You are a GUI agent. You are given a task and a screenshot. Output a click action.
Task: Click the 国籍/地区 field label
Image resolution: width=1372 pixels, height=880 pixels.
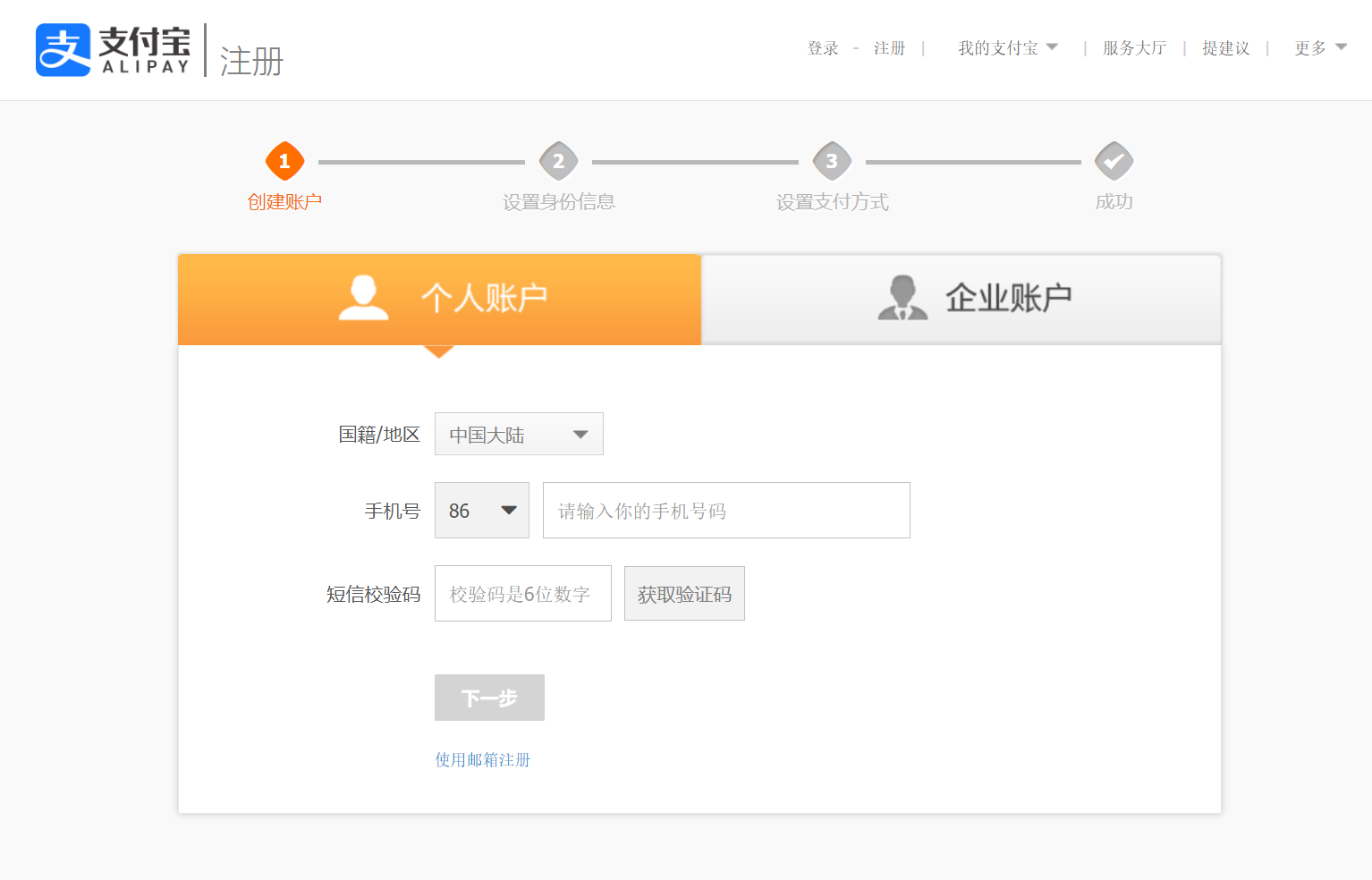(x=379, y=435)
